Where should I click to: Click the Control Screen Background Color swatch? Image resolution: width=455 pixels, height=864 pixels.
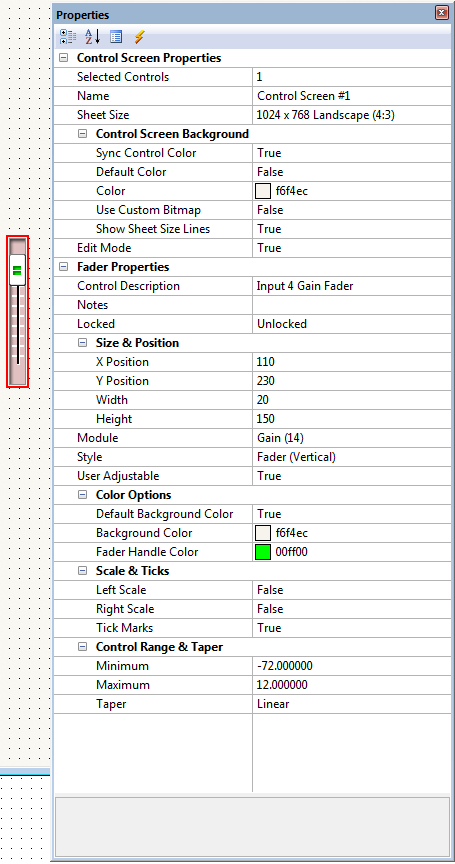click(263, 191)
